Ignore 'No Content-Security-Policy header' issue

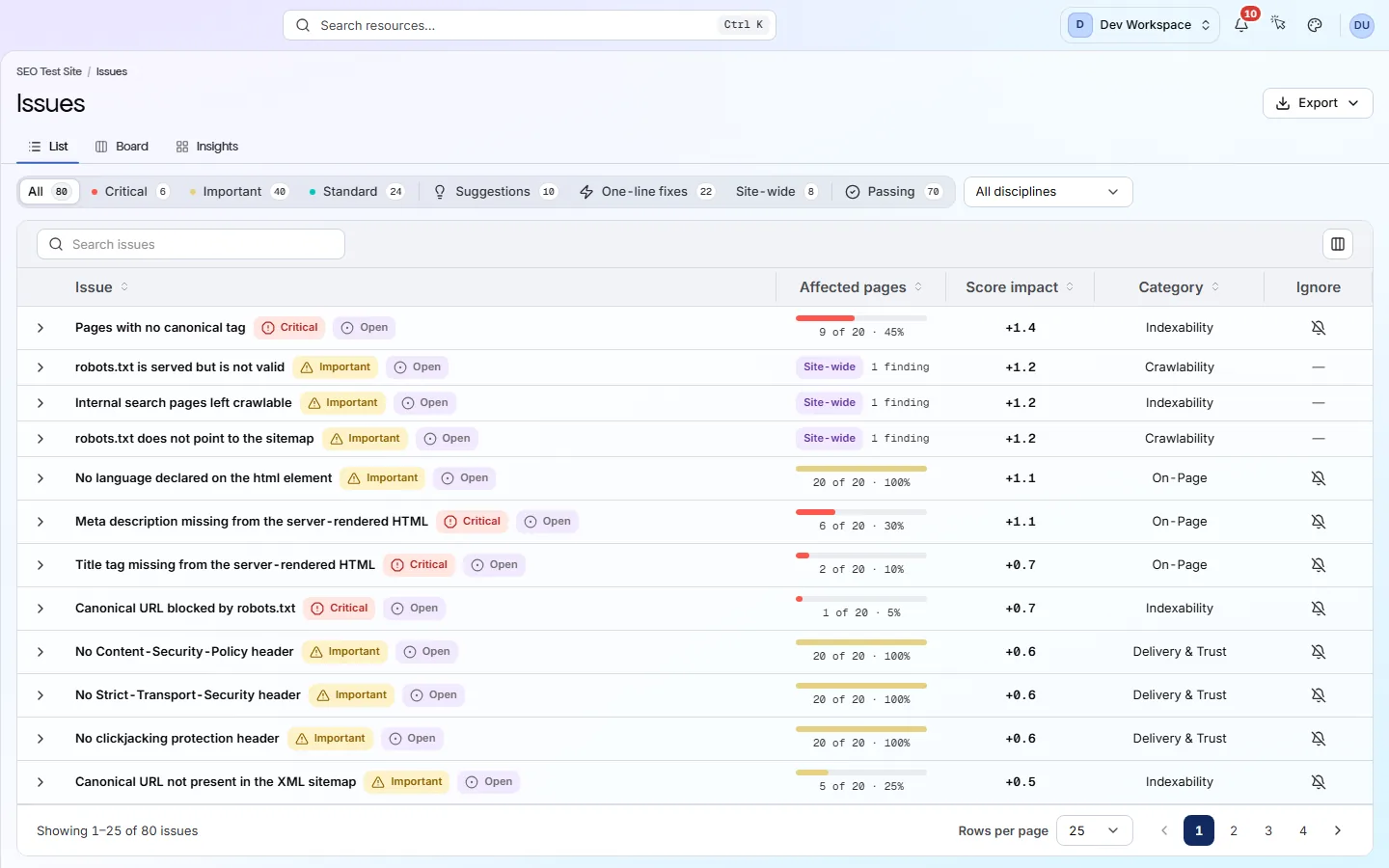[1319, 652]
